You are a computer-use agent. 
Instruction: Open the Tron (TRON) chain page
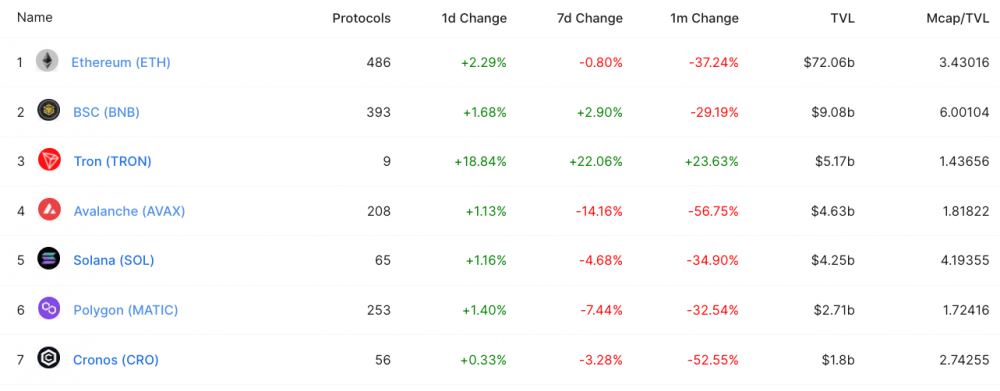(x=113, y=161)
